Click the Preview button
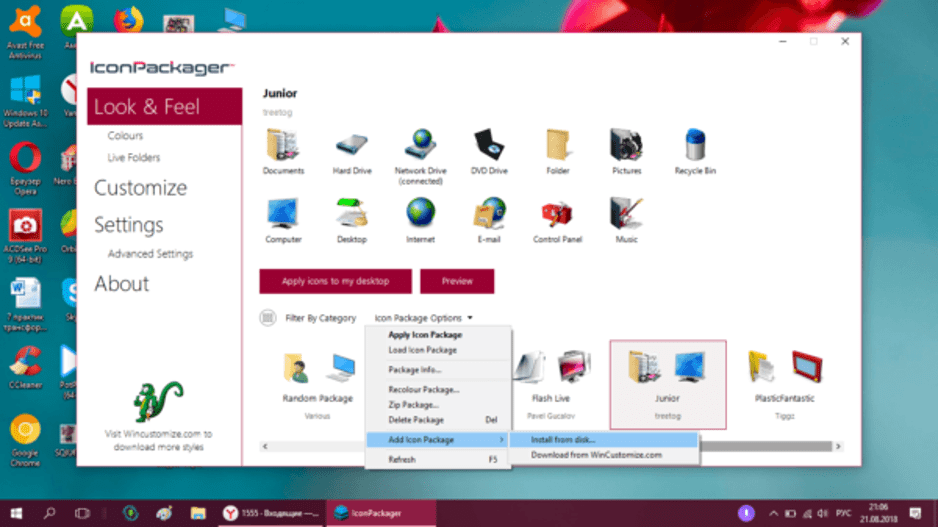 tap(457, 281)
